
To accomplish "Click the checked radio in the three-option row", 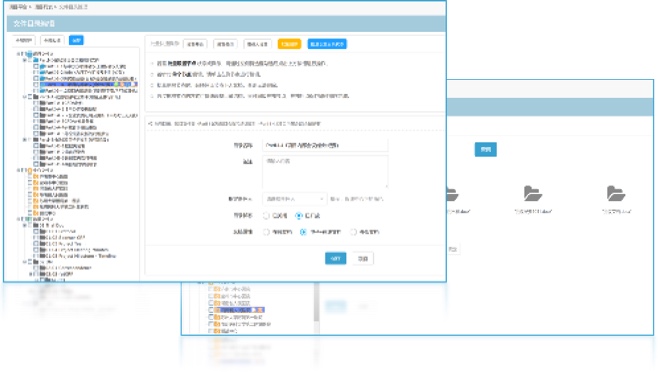I will tap(303, 232).
